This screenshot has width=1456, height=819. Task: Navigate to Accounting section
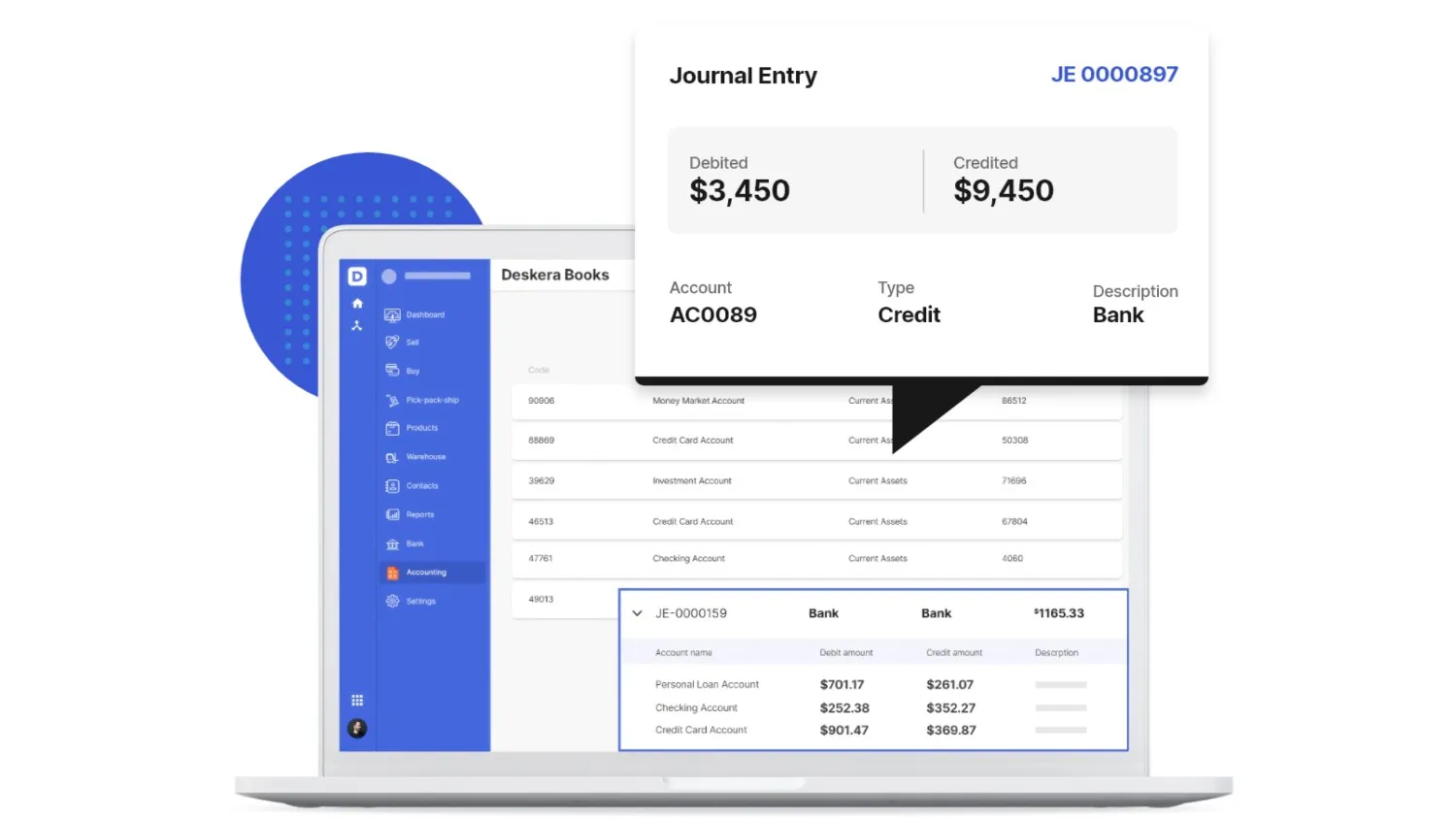point(426,573)
